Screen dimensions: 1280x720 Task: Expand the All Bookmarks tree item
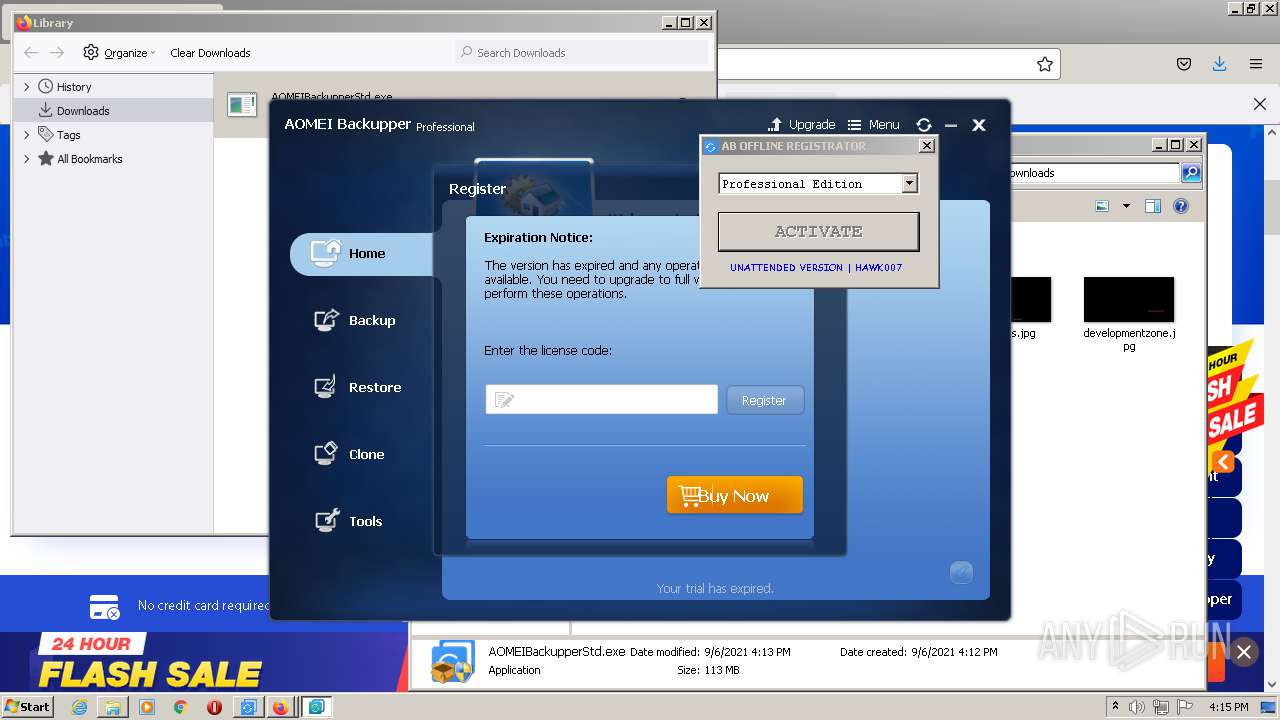pos(27,159)
